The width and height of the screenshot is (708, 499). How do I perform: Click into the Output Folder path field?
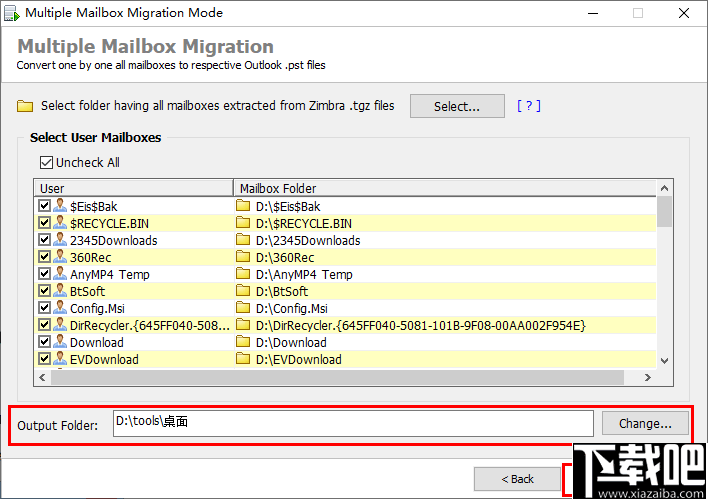[x=353, y=423]
